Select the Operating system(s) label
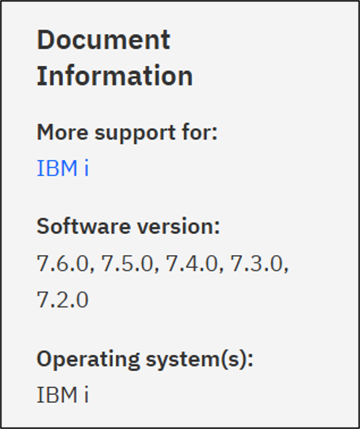The image size is (360, 429). [145, 360]
